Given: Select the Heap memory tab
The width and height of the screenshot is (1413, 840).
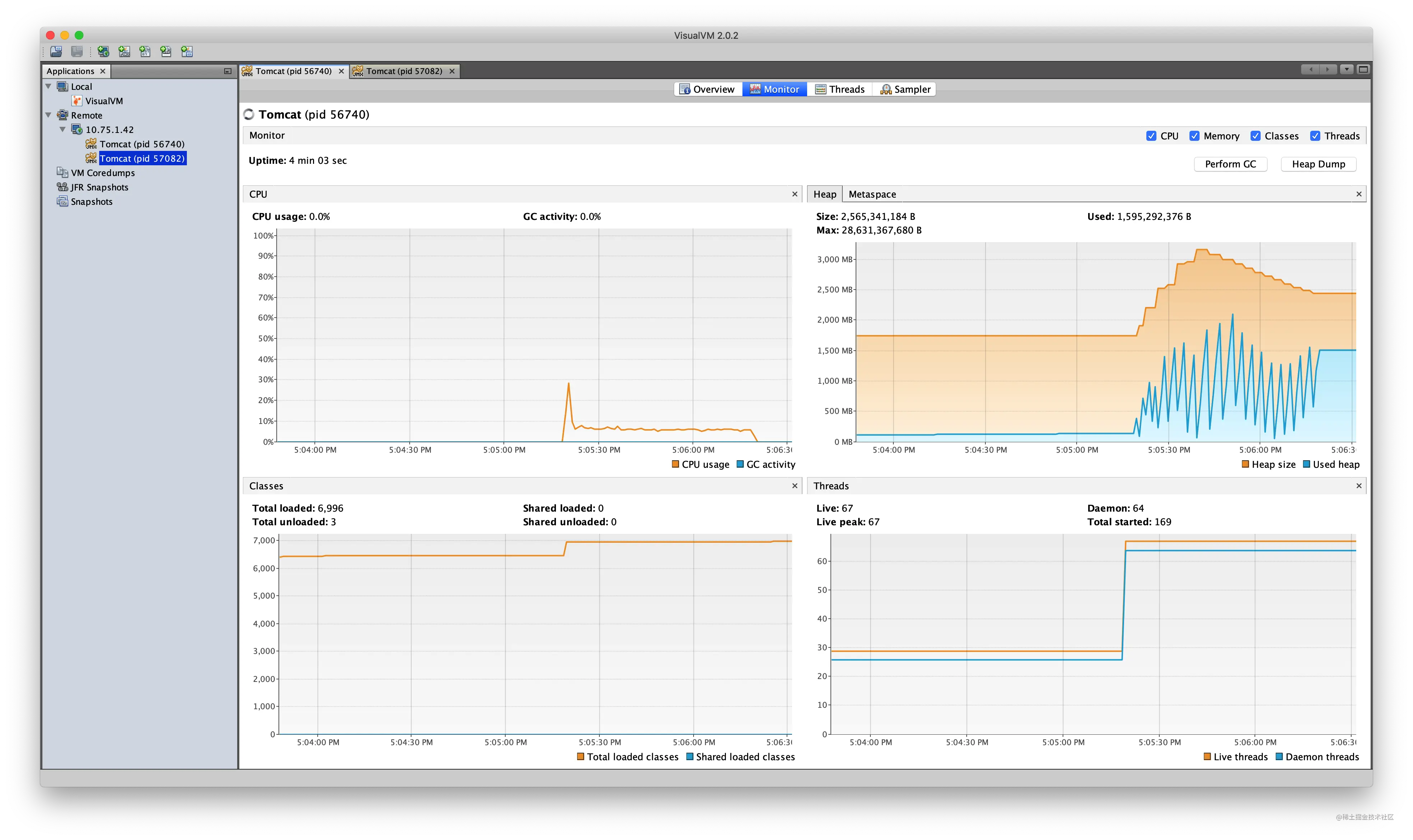Looking at the screenshot, I should click(x=825, y=194).
